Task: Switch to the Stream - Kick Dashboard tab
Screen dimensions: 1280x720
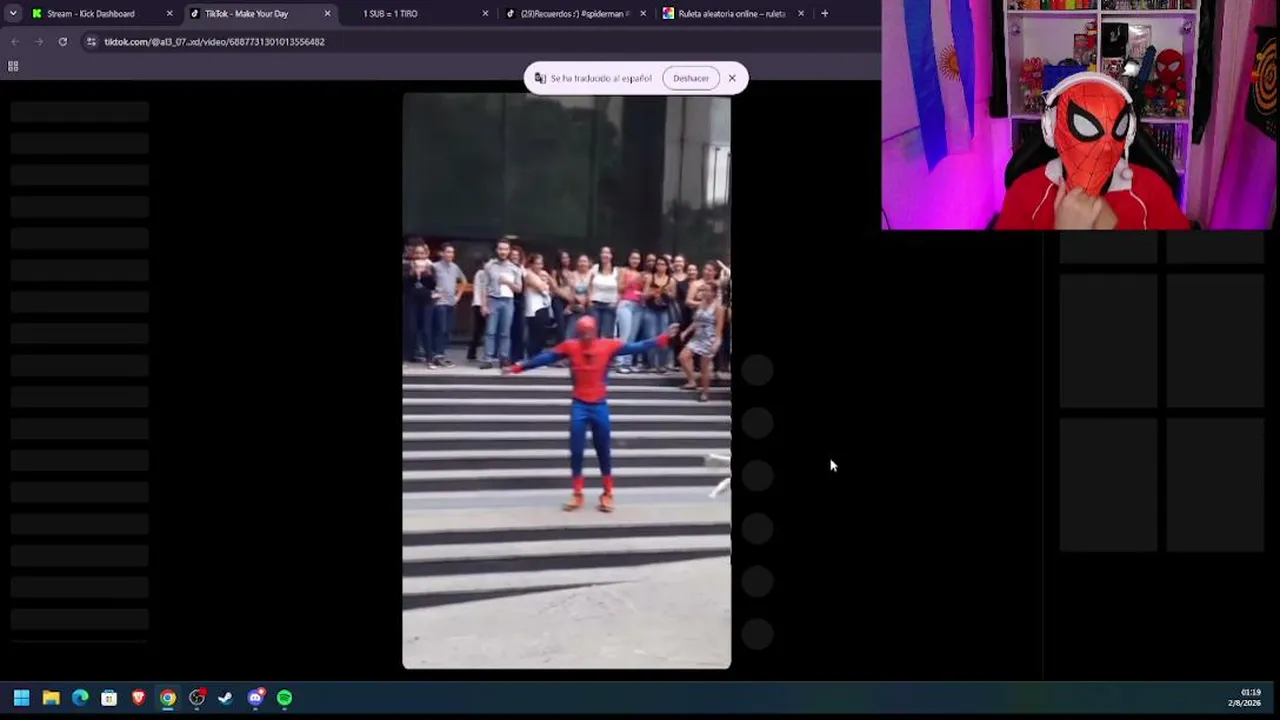Action: (x=90, y=14)
